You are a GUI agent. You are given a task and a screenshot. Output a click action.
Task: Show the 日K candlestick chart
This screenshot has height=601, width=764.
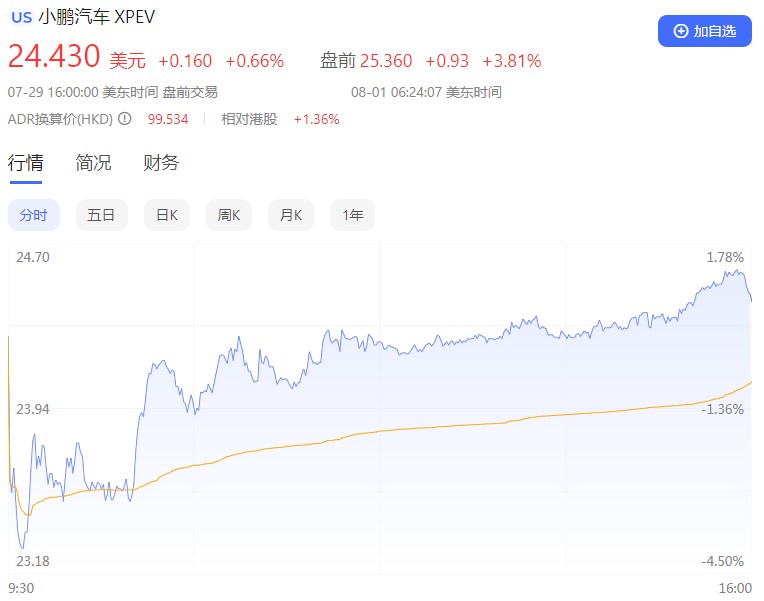tap(166, 215)
